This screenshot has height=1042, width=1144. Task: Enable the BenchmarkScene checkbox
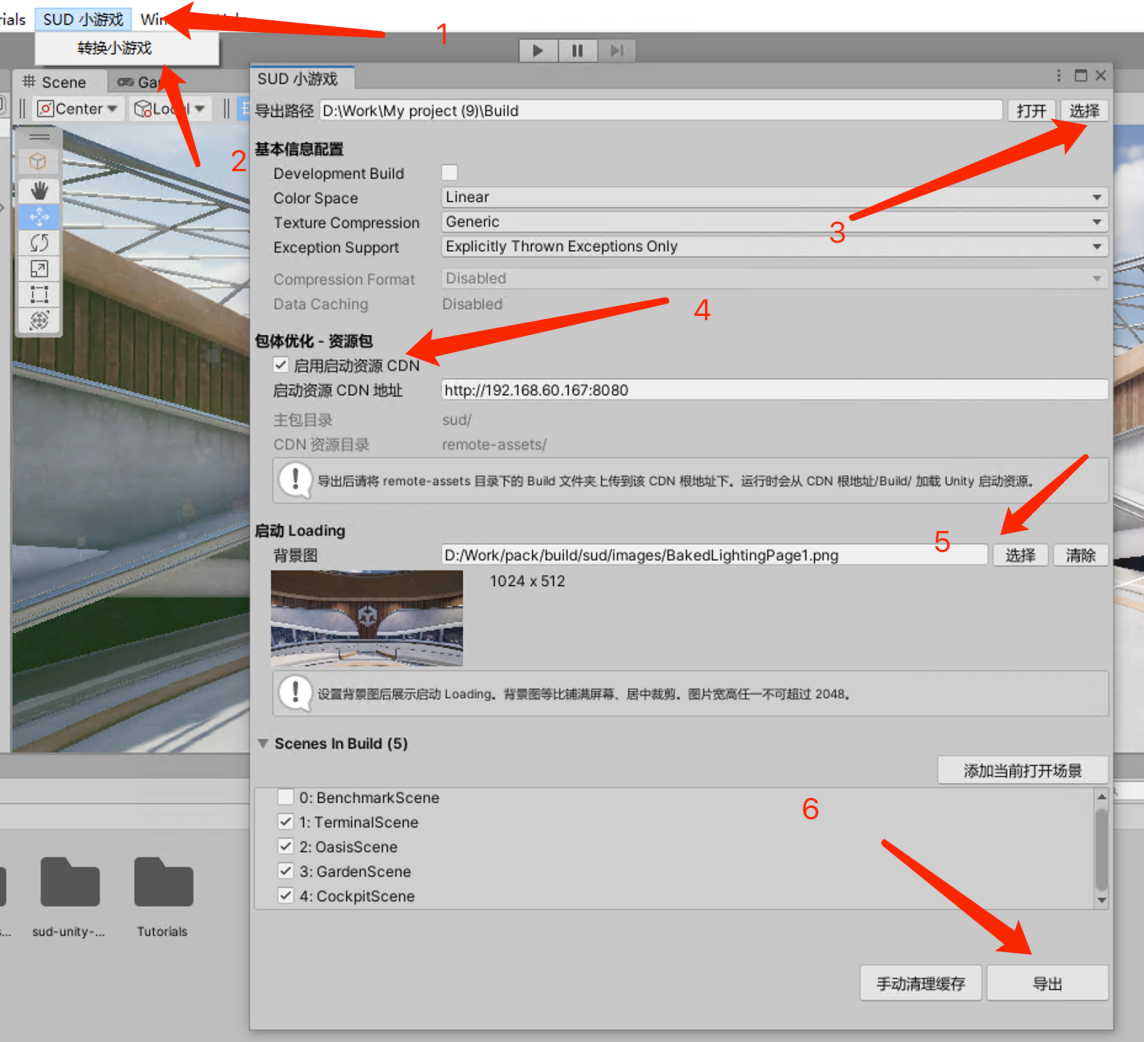[x=286, y=797]
